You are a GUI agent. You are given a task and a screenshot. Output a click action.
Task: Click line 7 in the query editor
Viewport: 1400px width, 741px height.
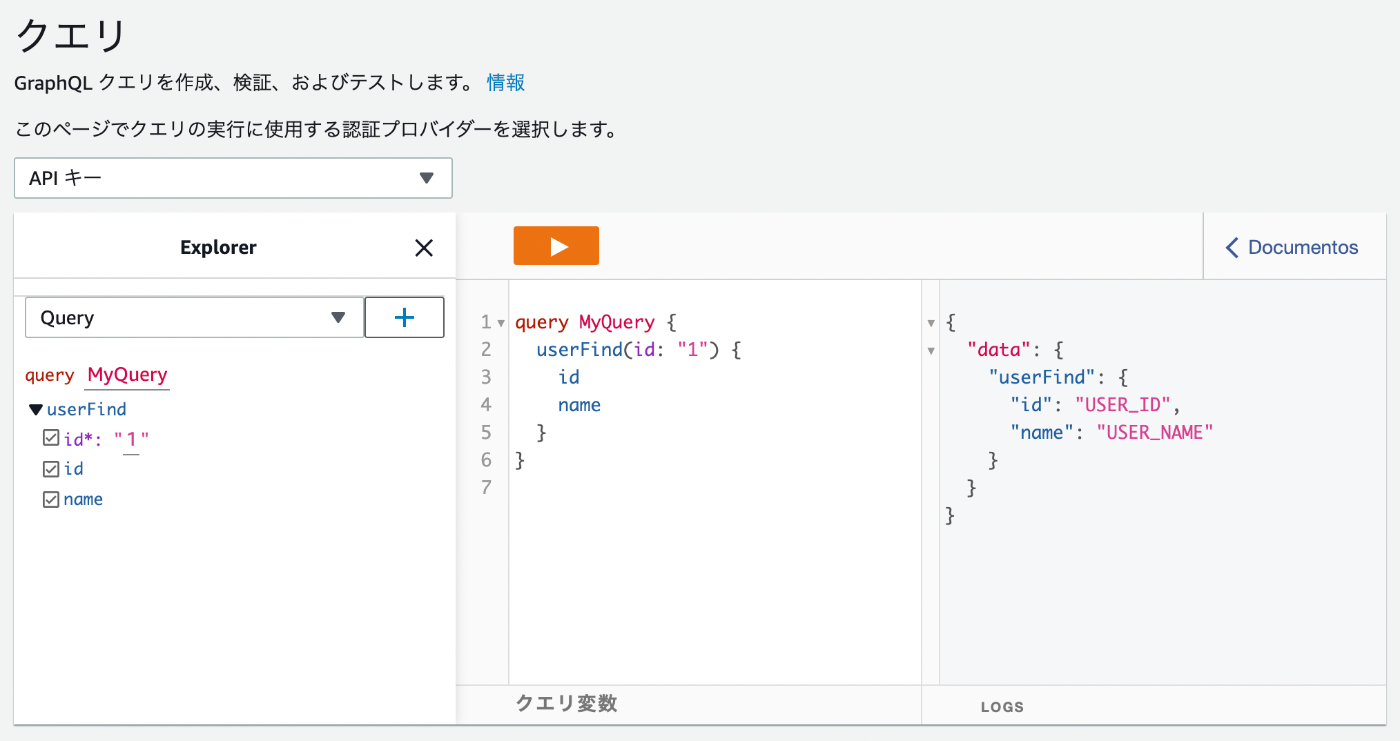pos(700,488)
